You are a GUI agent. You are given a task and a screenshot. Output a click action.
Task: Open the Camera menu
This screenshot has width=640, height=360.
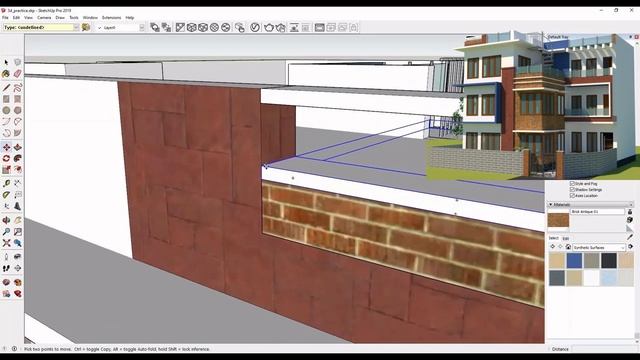coord(44,18)
